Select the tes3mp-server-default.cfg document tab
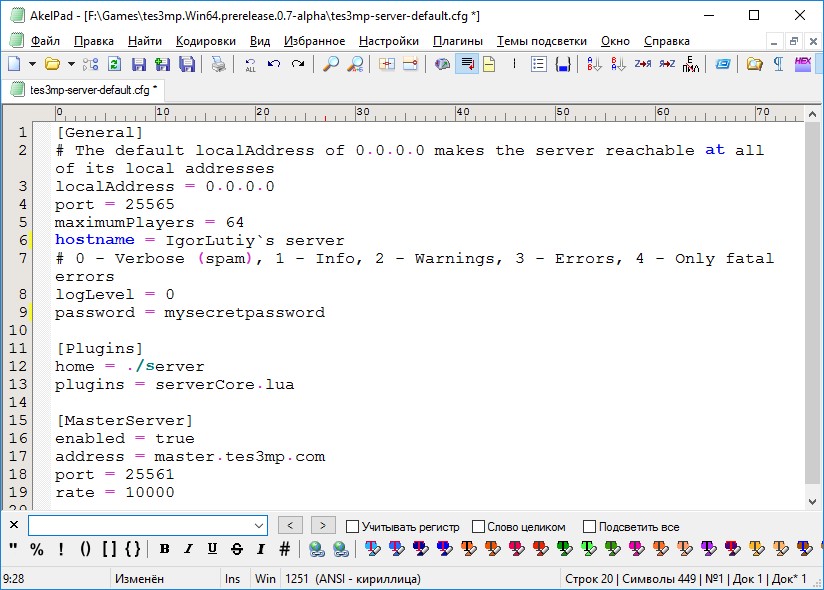824x590 pixels. point(84,90)
